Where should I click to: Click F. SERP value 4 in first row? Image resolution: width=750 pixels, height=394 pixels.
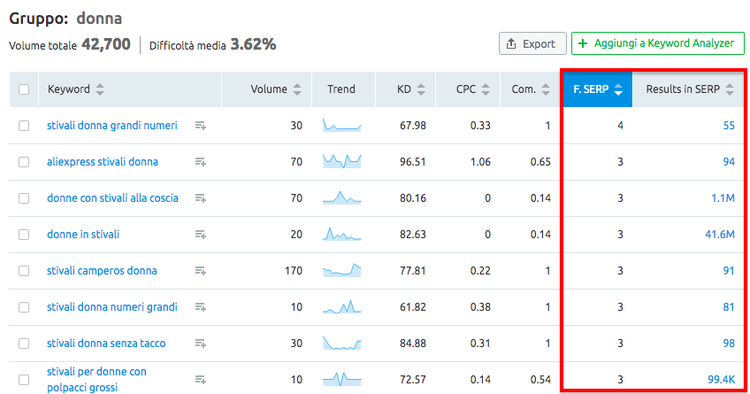coord(620,126)
